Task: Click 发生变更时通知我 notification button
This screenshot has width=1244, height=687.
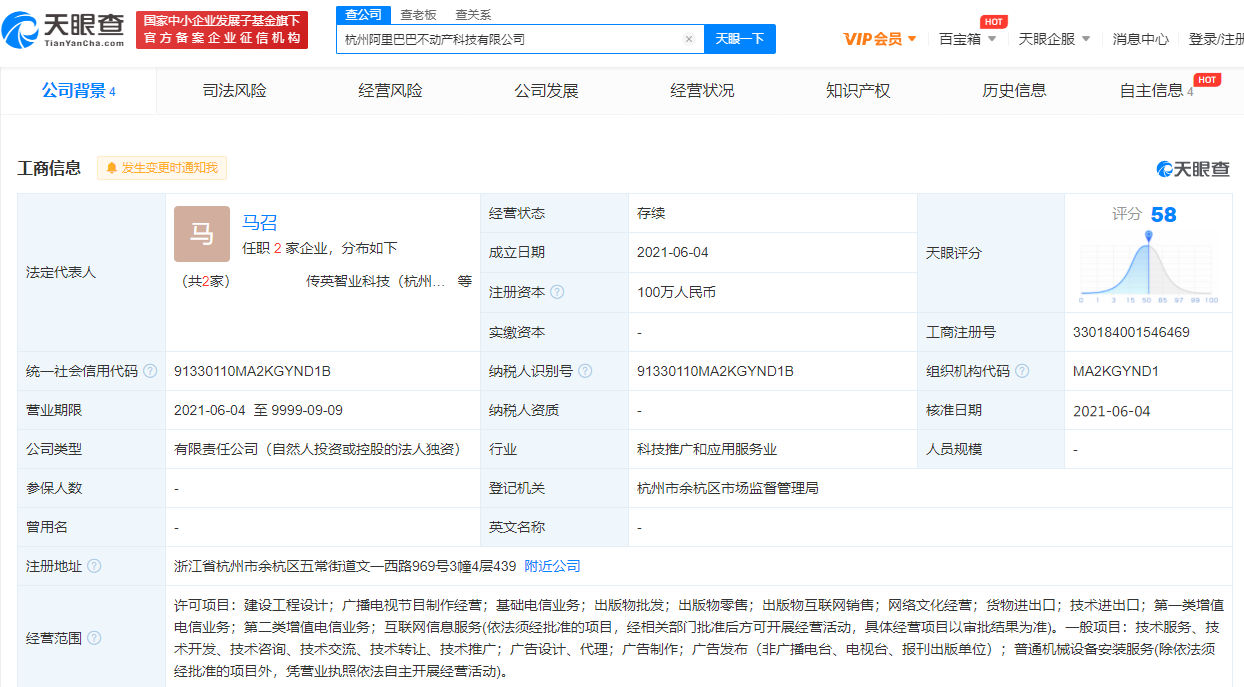Action: click(x=162, y=168)
